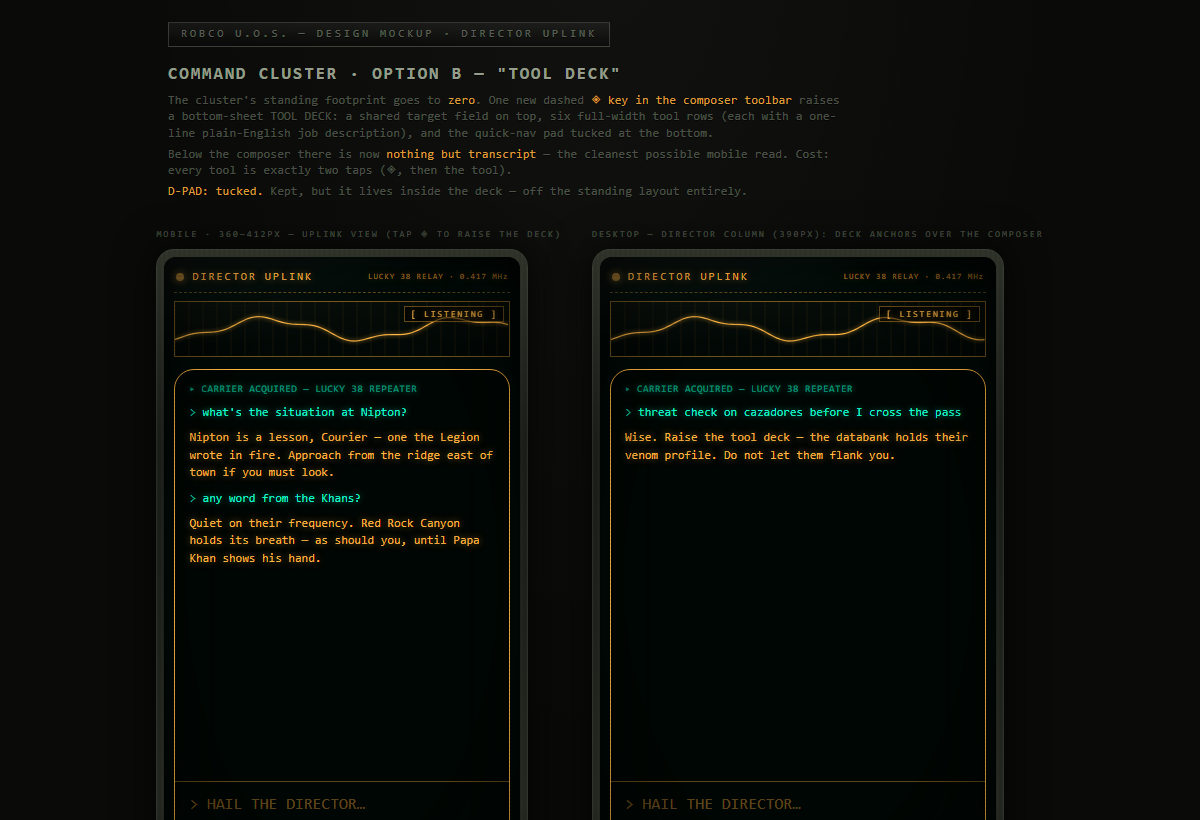The width and height of the screenshot is (1200, 820).
Task: Click 'DIRECTOR UPLINK' title in the mobile mockup
Action: pyautogui.click(x=252, y=277)
